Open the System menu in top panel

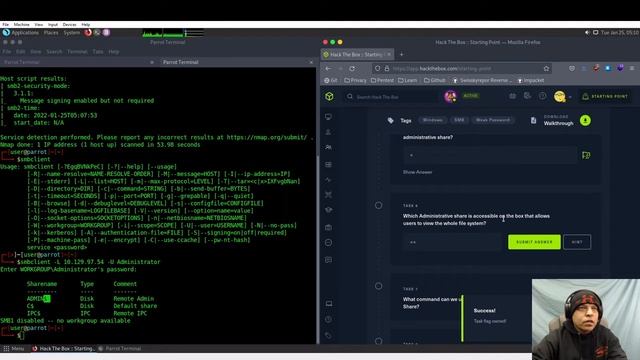click(71, 33)
